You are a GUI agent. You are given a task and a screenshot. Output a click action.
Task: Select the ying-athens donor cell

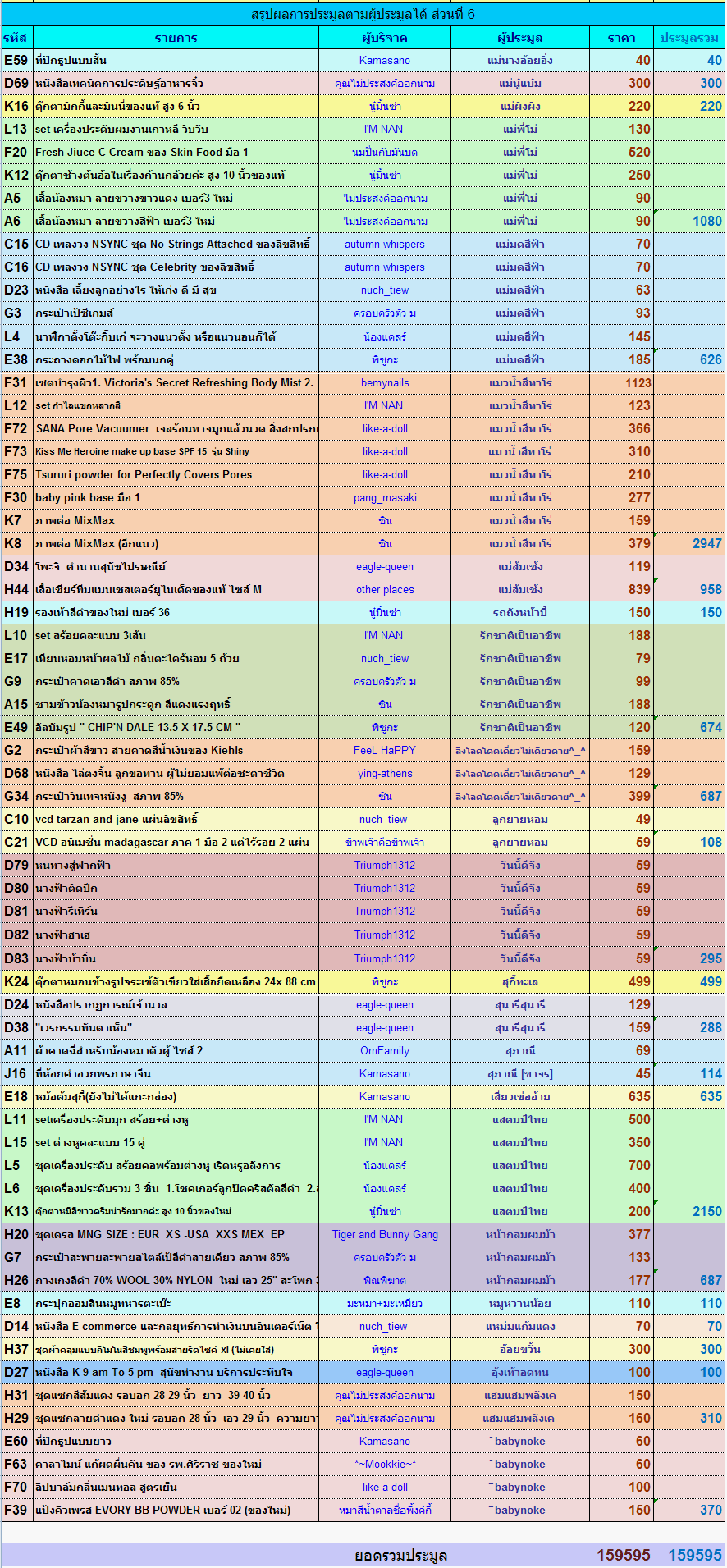(385, 773)
